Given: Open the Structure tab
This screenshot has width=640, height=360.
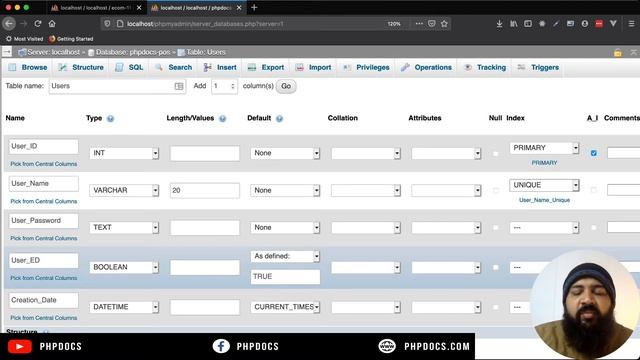Looking at the screenshot, I should 81,67.
